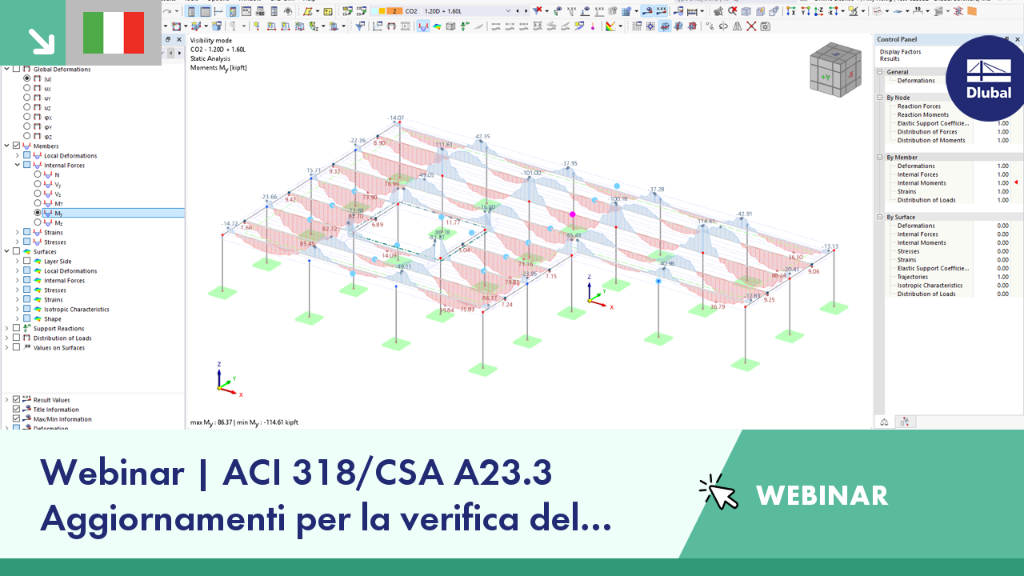The width and height of the screenshot is (1024, 576).
Task: Toggle the Global Deformations checkbox
Action: pos(16,69)
